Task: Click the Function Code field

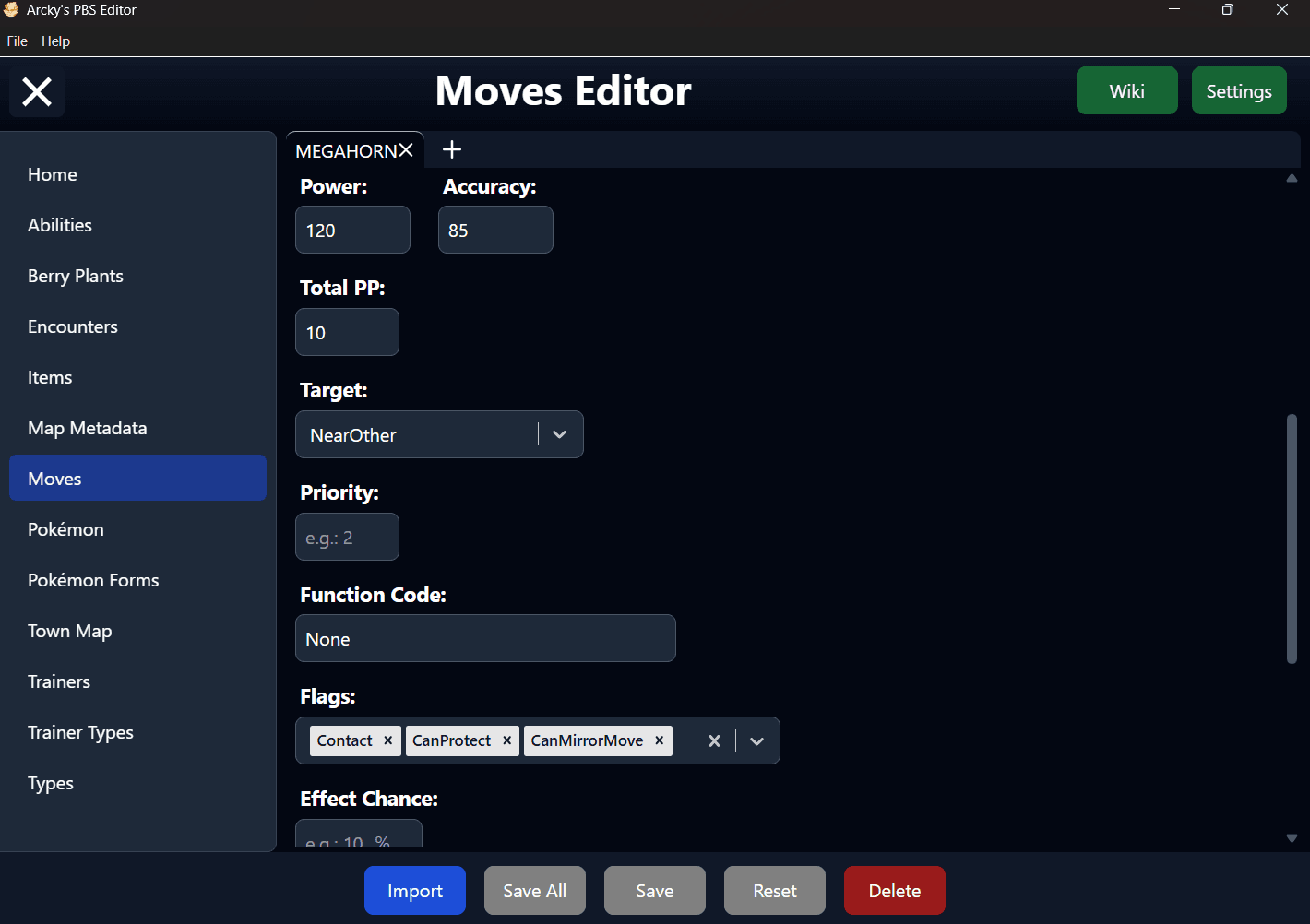Action: coord(485,638)
